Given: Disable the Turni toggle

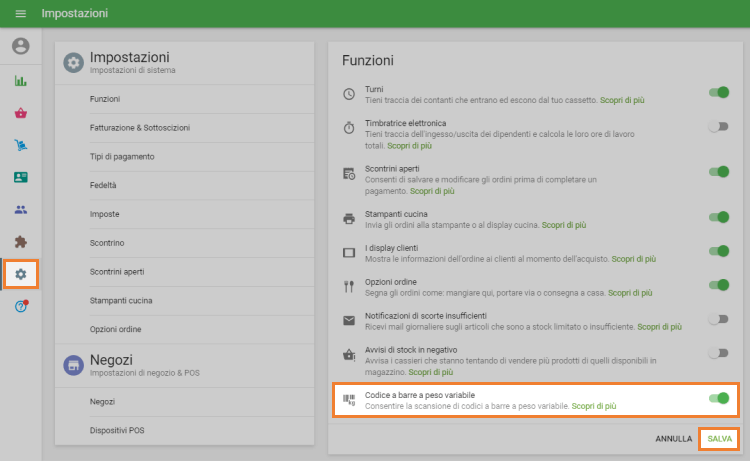Looking at the screenshot, I should point(718,93).
